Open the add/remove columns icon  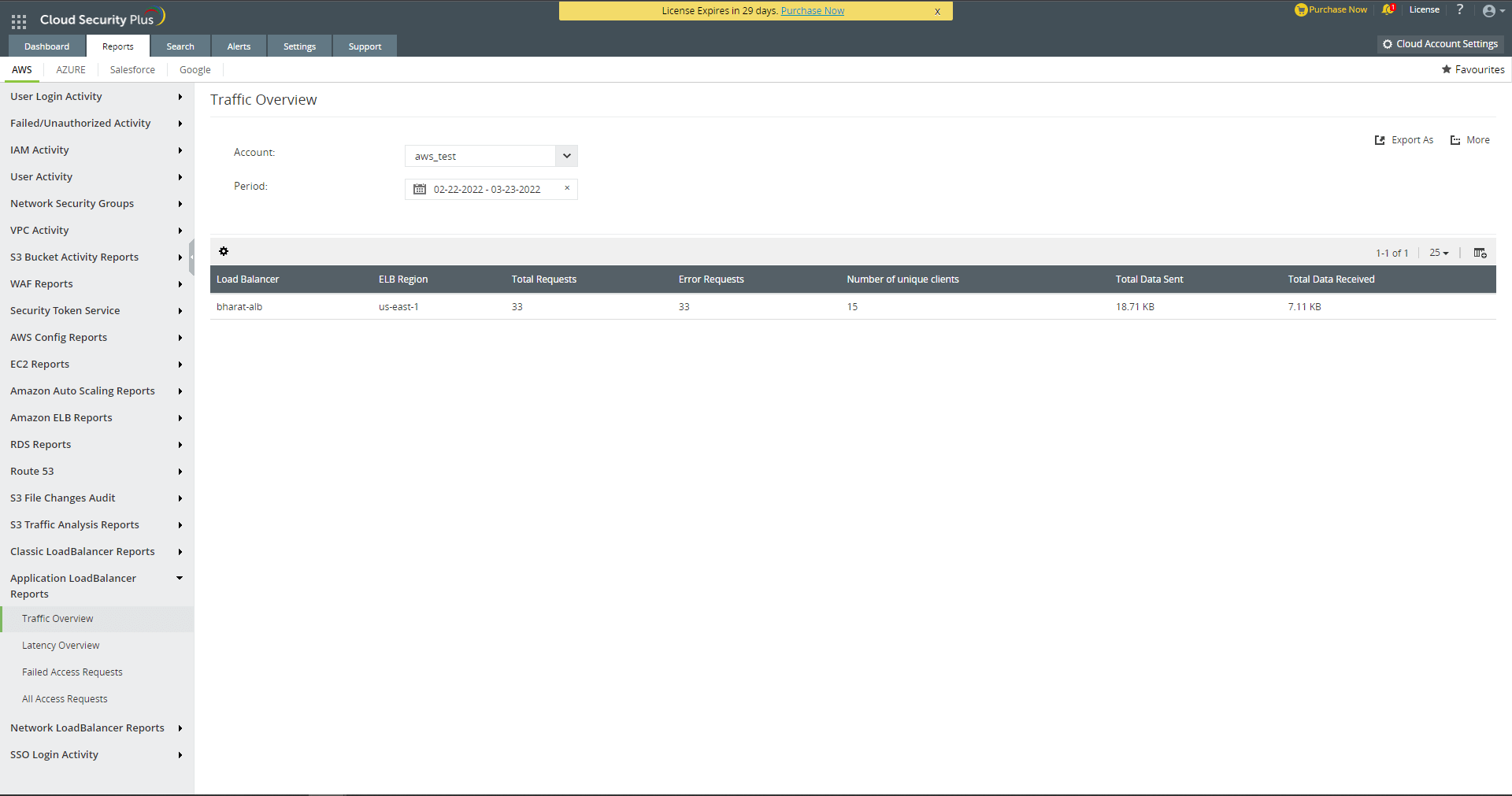[1480, 253]
